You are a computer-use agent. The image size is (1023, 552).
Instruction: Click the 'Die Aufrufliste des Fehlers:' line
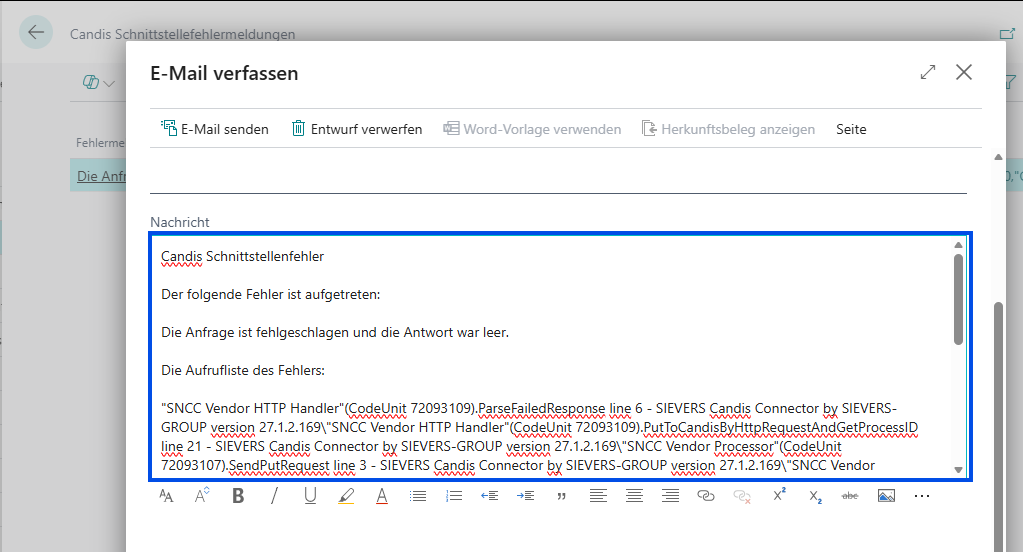tap(243, 370)
